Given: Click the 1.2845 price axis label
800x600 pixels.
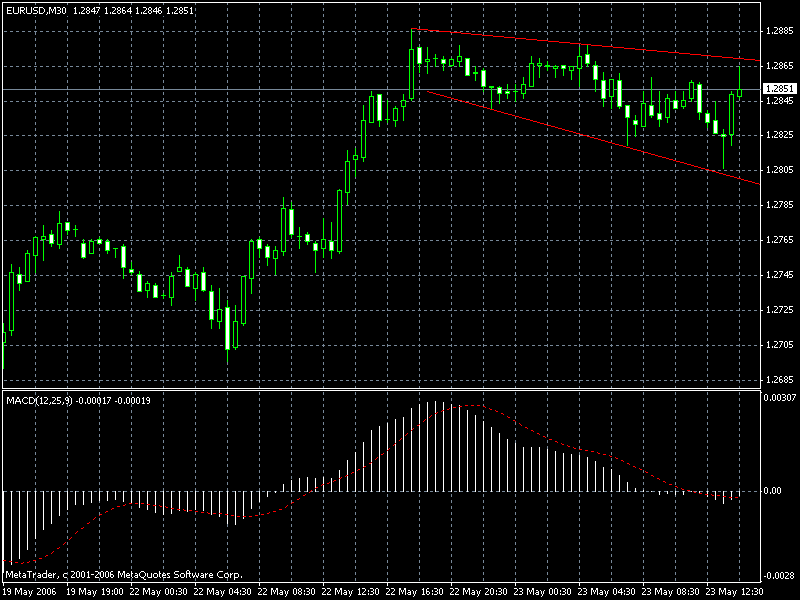Looking at the screenshot, I should 780,101.
